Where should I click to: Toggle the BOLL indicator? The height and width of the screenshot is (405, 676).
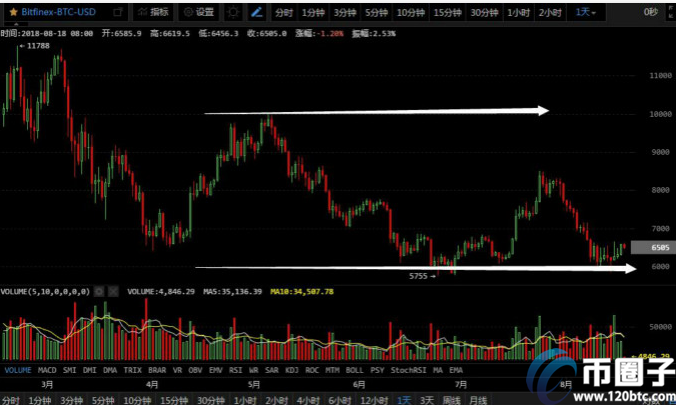click(354, 370)
